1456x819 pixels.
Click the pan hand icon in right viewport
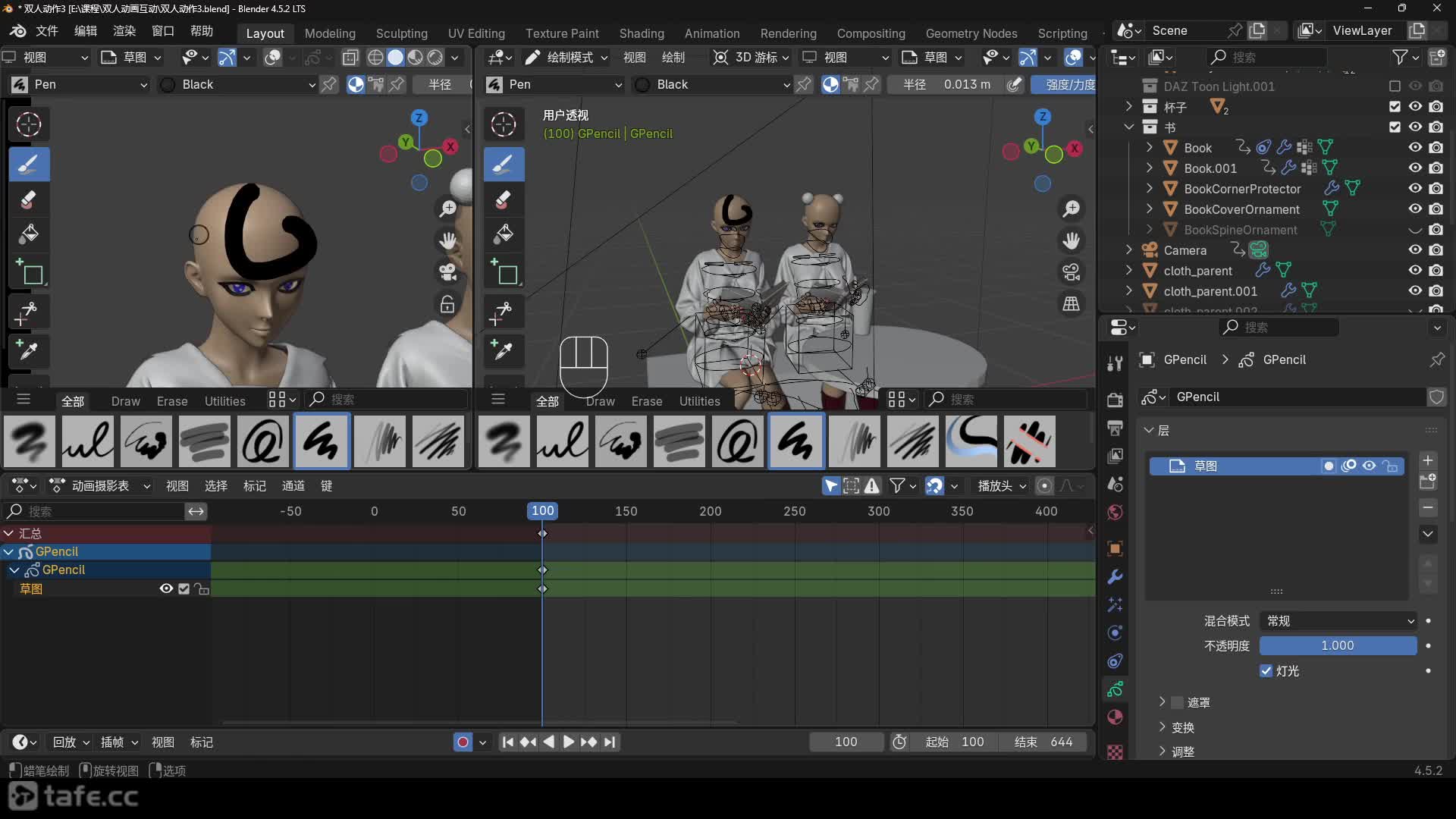pyautogui.click(x=1071, y=240)
